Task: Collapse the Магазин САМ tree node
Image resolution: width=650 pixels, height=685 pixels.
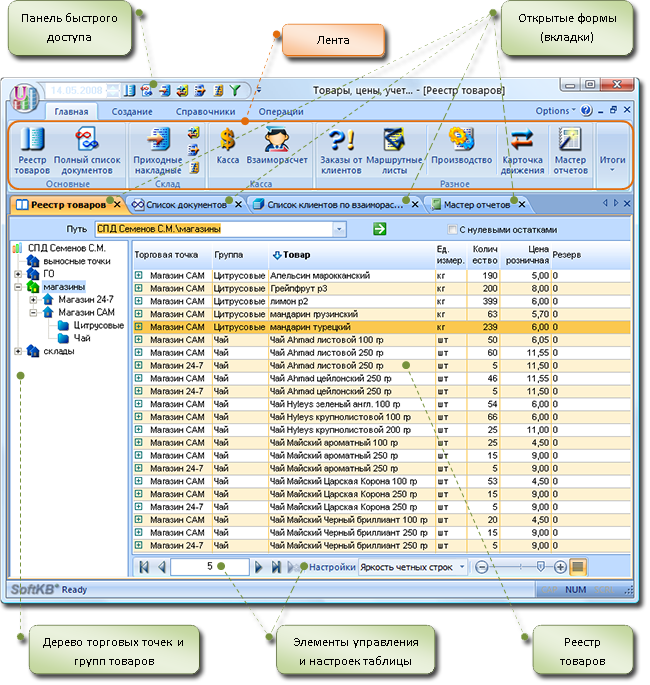Action: tap(33, 312)
